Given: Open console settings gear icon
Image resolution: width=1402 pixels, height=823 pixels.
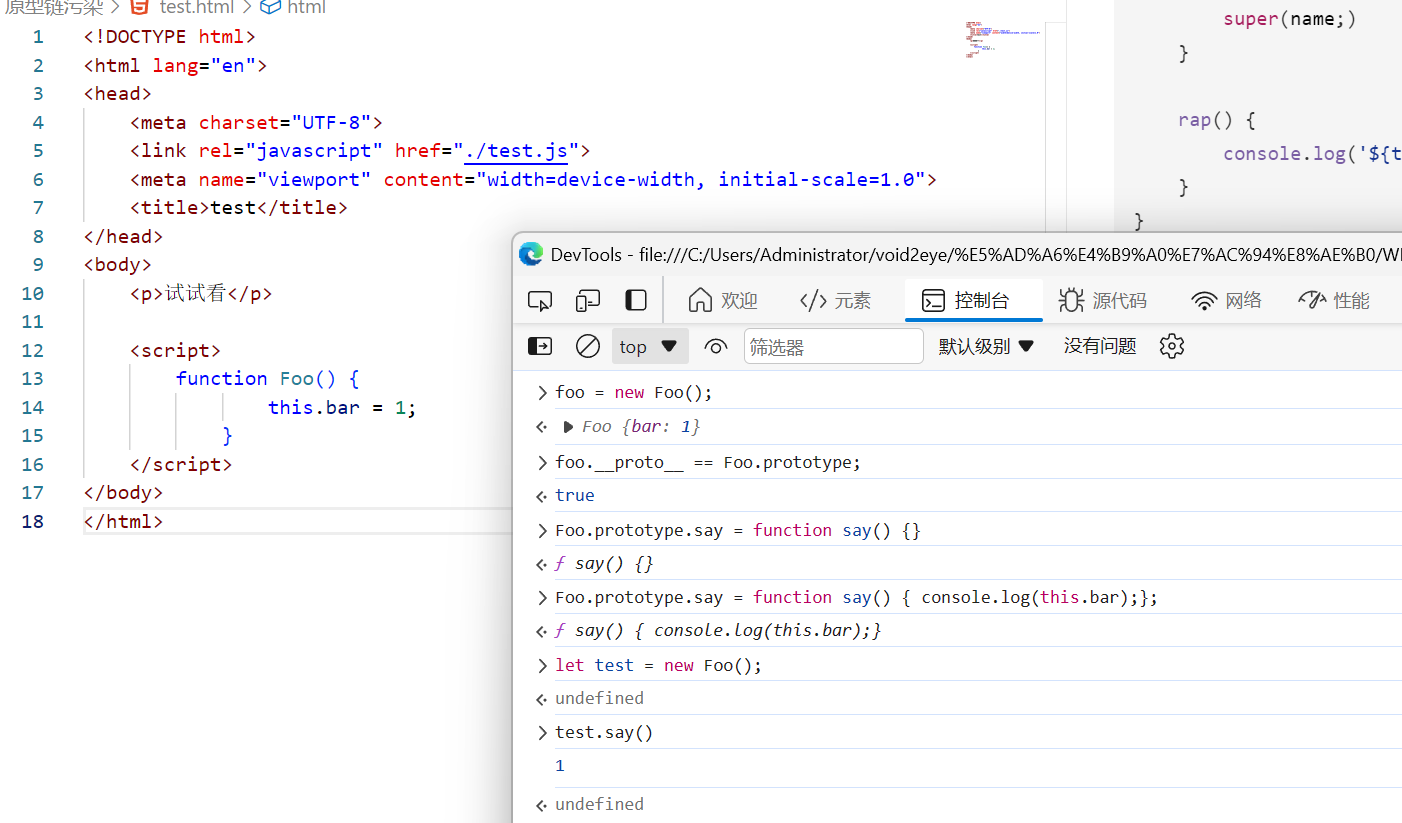Looking at the screenshot, I should tap(1172, 346).
